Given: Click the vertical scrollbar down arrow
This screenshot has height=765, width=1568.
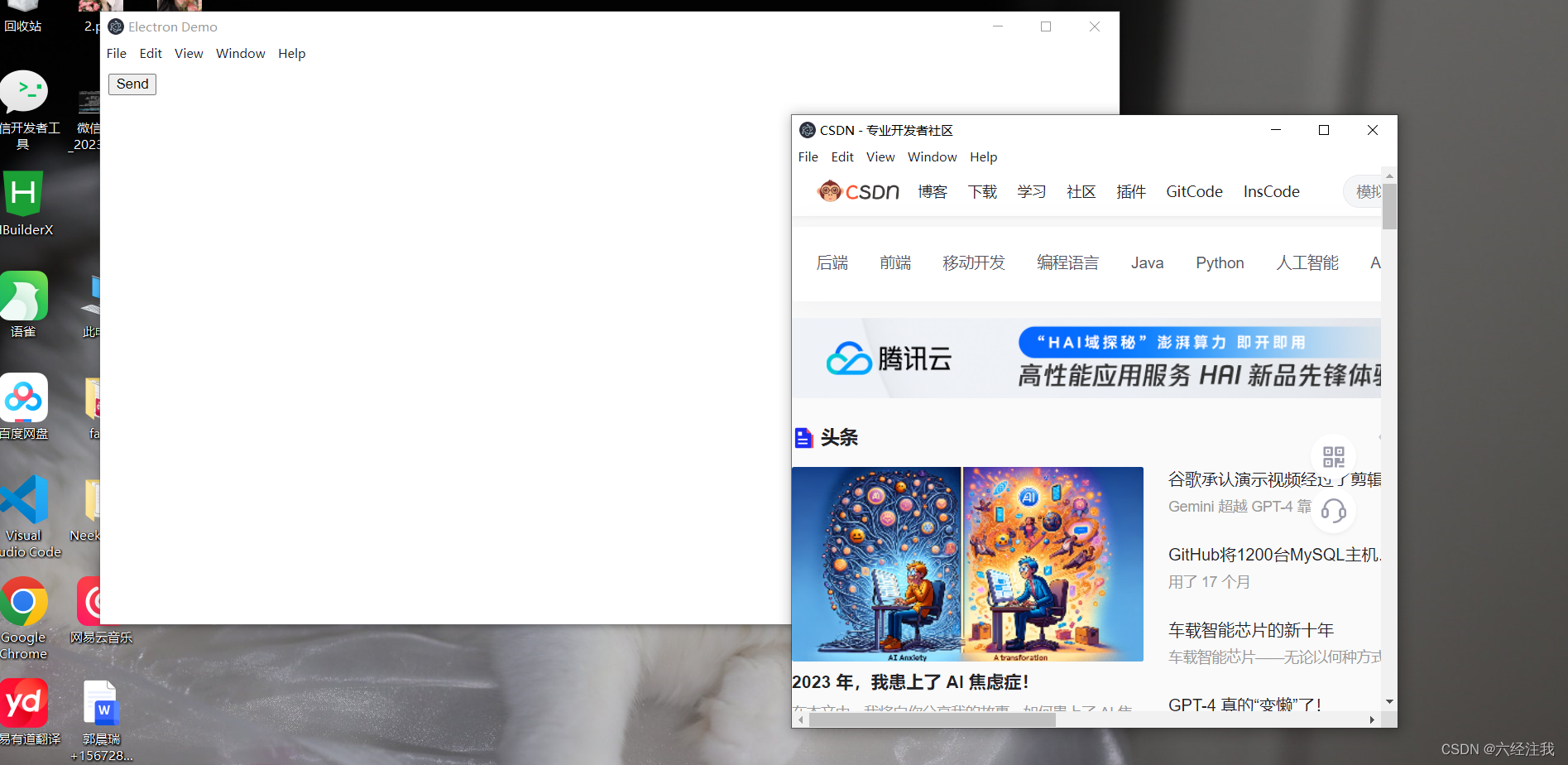Looking at the screenshot, I should (x=1388, y=701).
